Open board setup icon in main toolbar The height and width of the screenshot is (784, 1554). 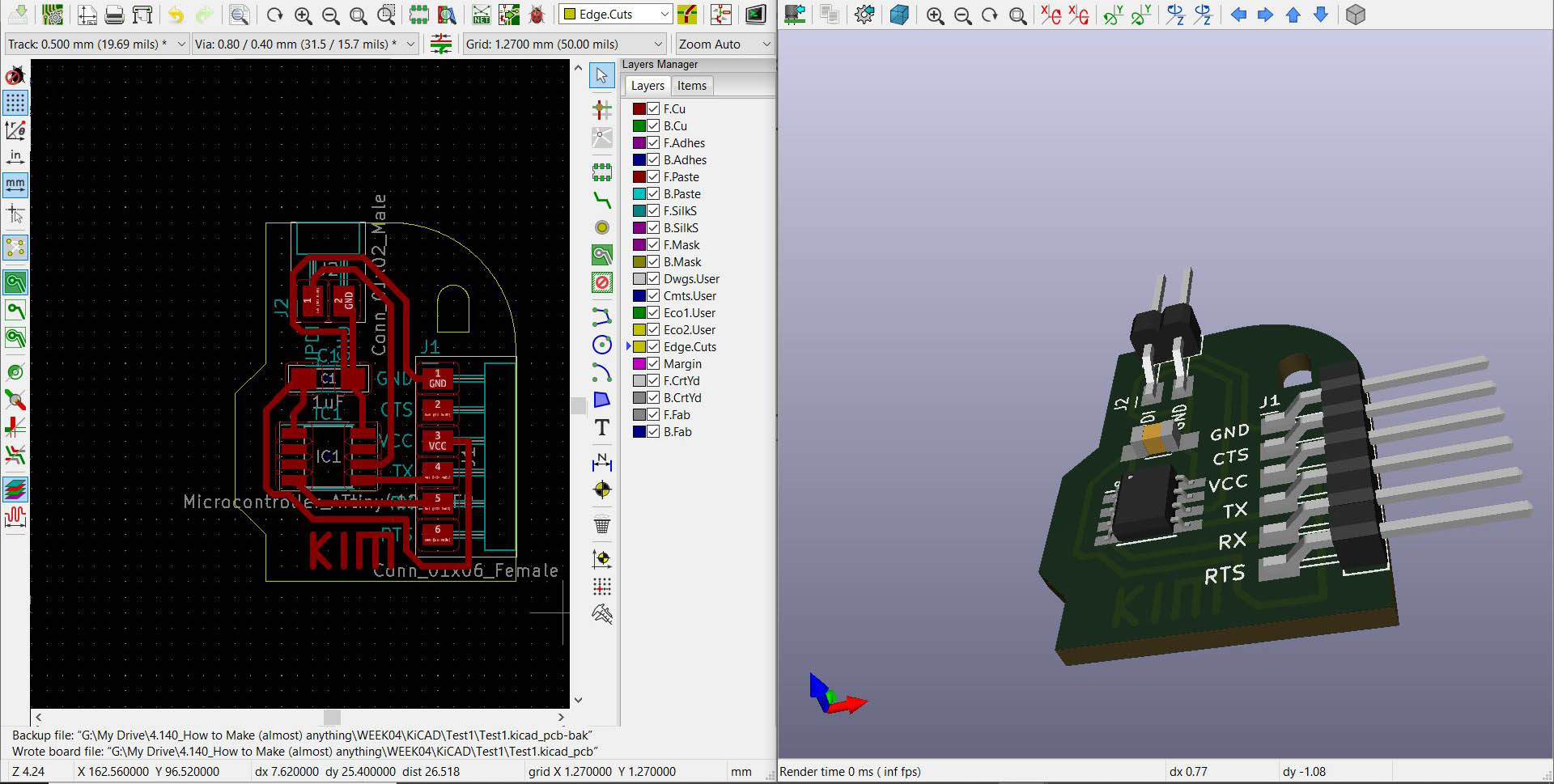53,15
